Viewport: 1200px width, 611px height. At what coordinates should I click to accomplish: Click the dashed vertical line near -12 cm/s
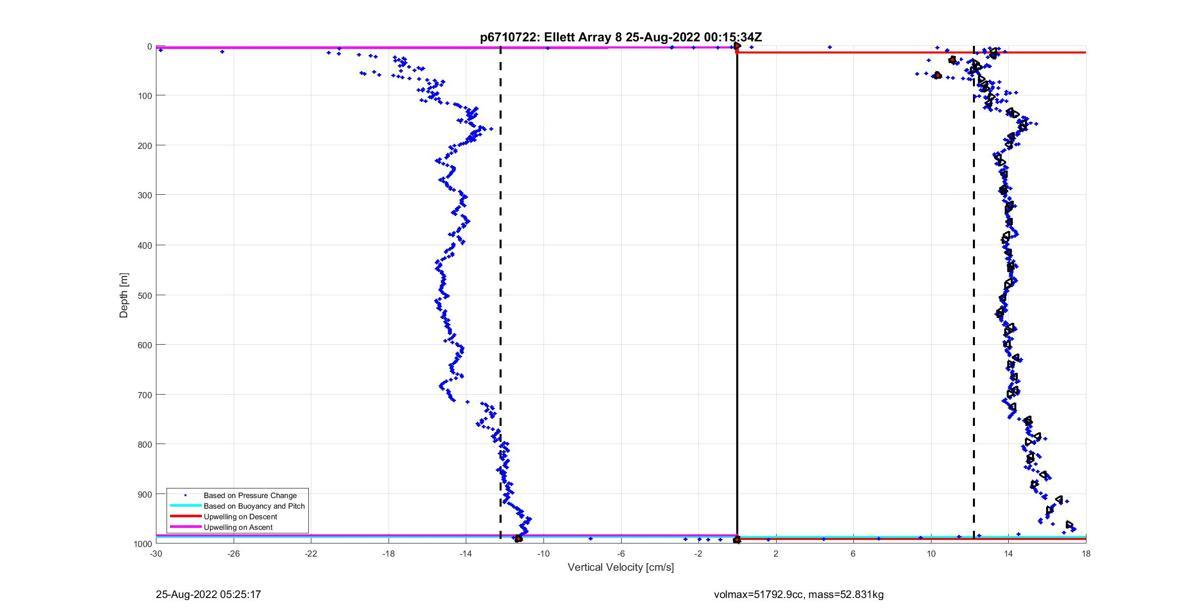(500, 295)
